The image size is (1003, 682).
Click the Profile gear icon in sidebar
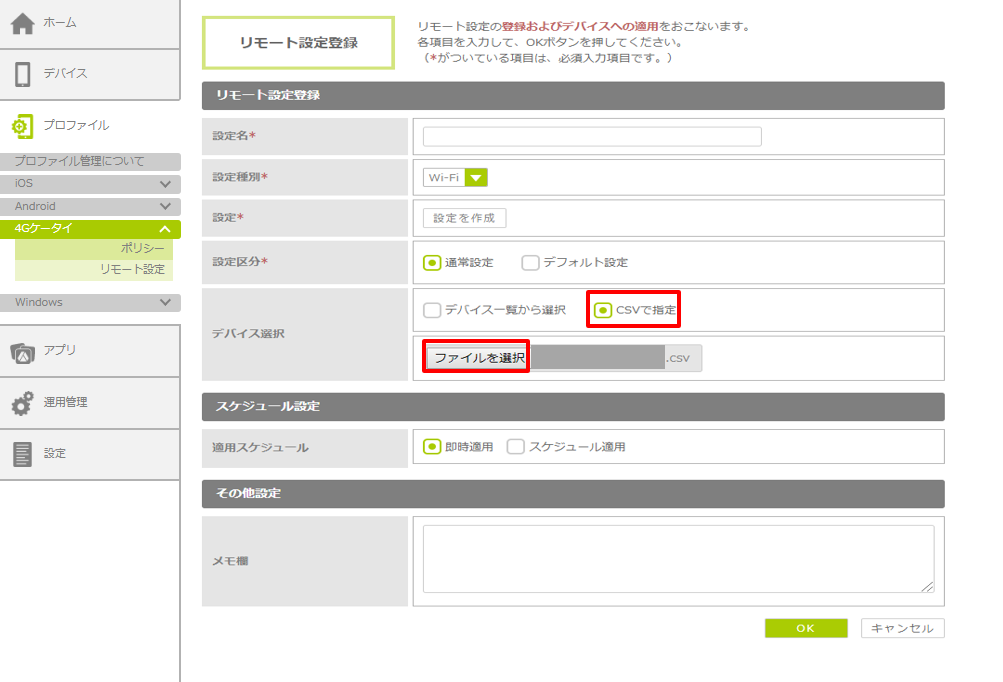pos(22,126)
